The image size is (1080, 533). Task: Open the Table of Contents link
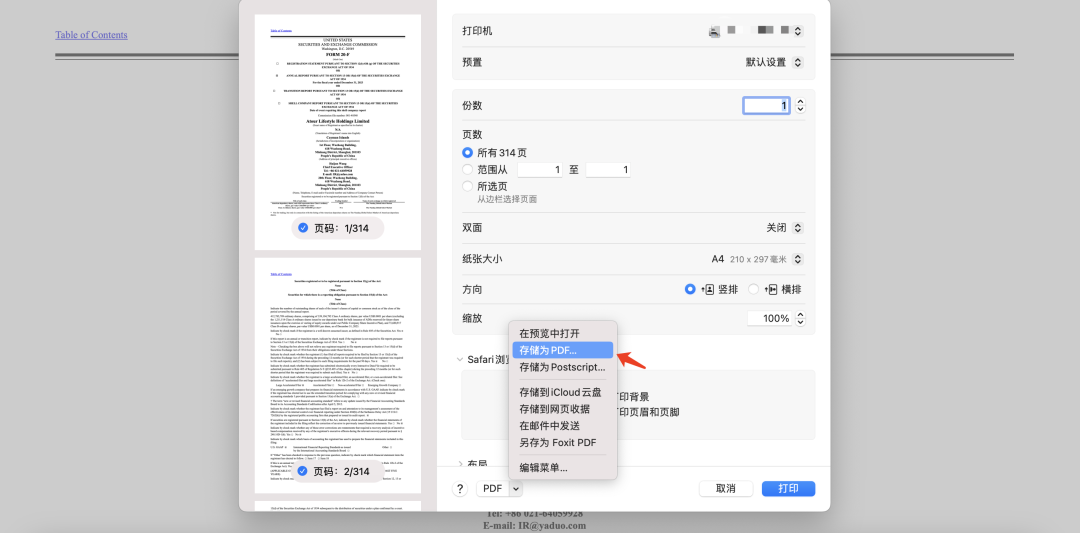point(91,35)
